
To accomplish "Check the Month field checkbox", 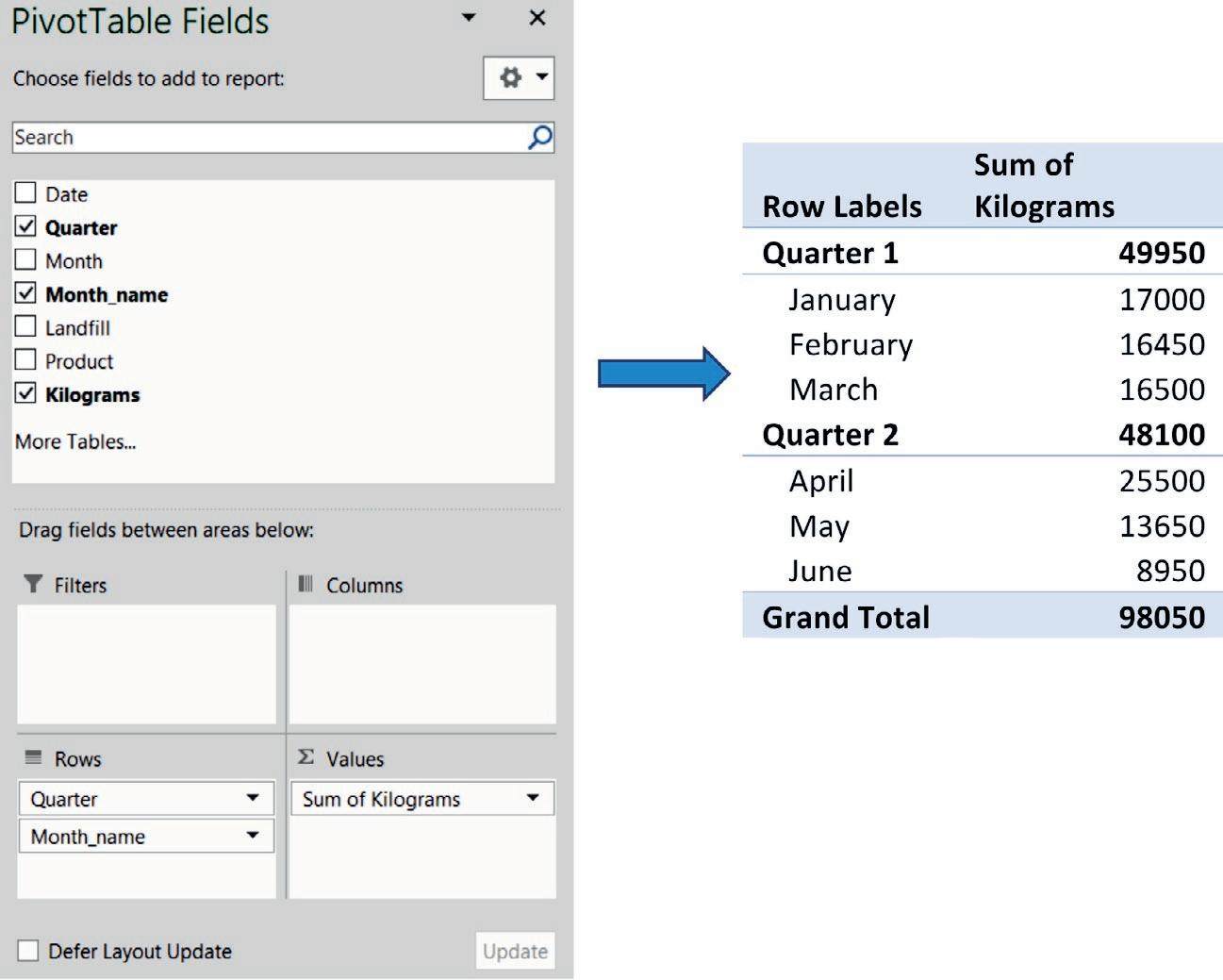I will pyautogui.click(x=25, y=259).
